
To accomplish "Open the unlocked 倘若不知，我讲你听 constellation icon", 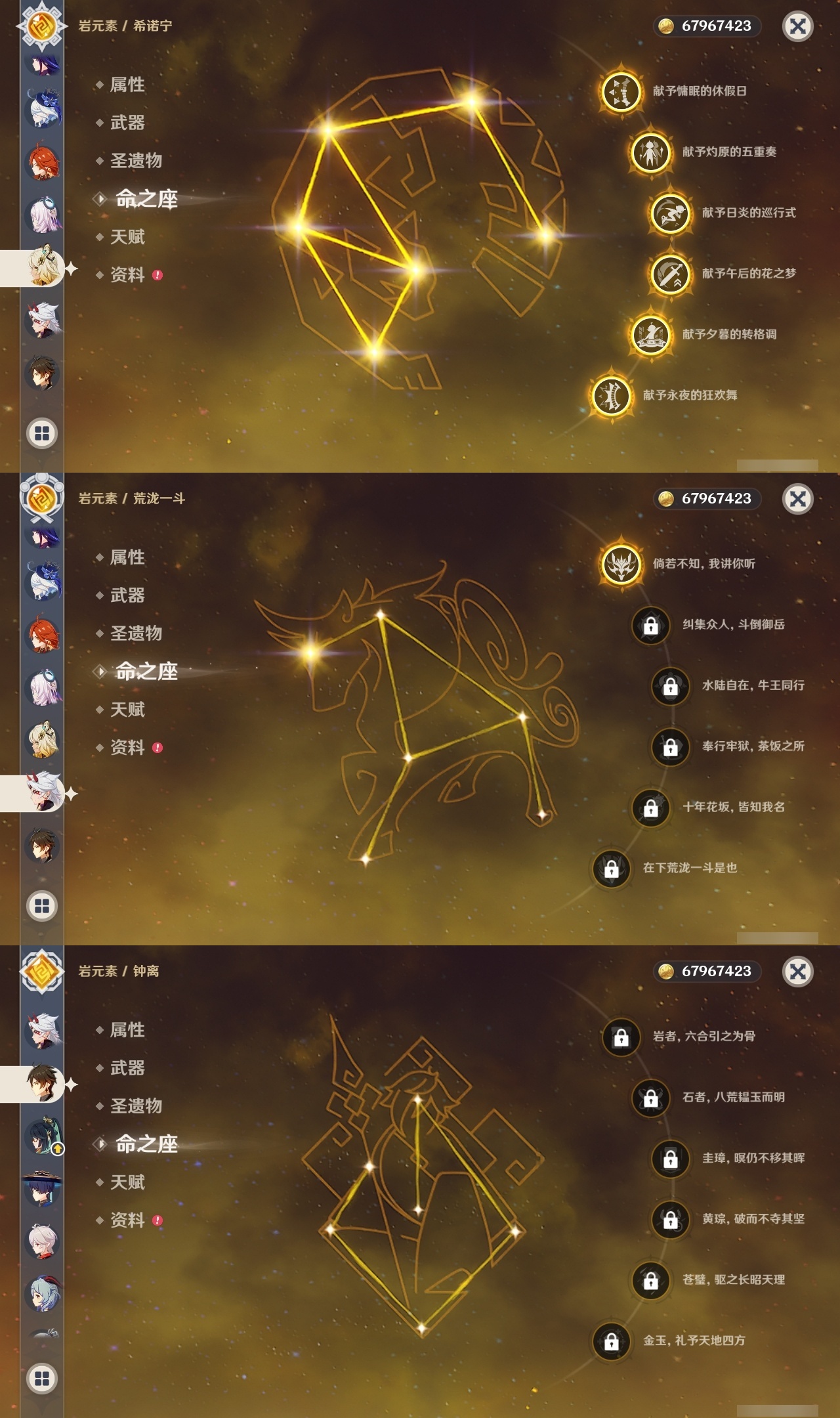I will tap(621, 565).
